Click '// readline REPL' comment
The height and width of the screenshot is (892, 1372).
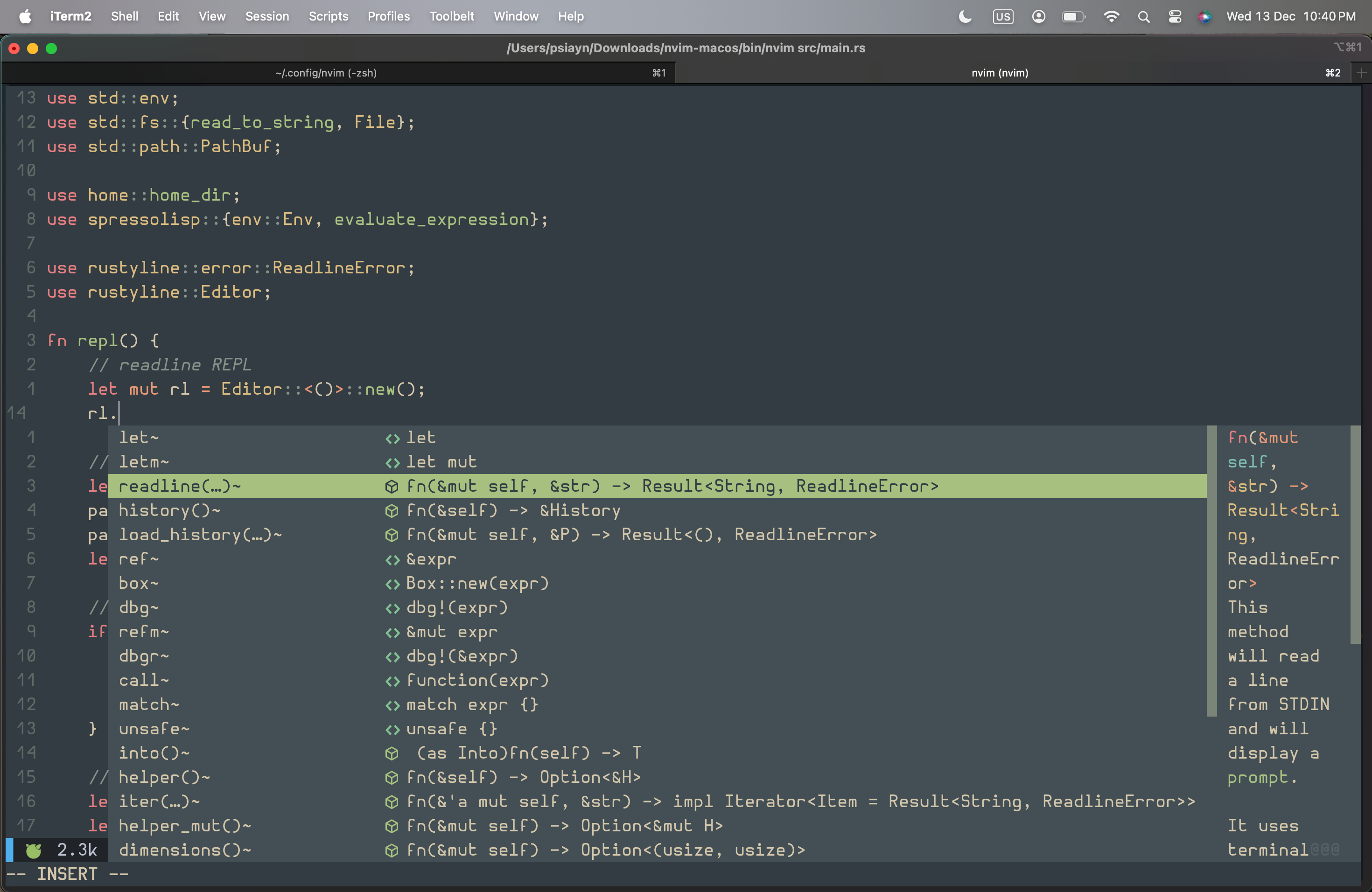[x=170, y=365]
